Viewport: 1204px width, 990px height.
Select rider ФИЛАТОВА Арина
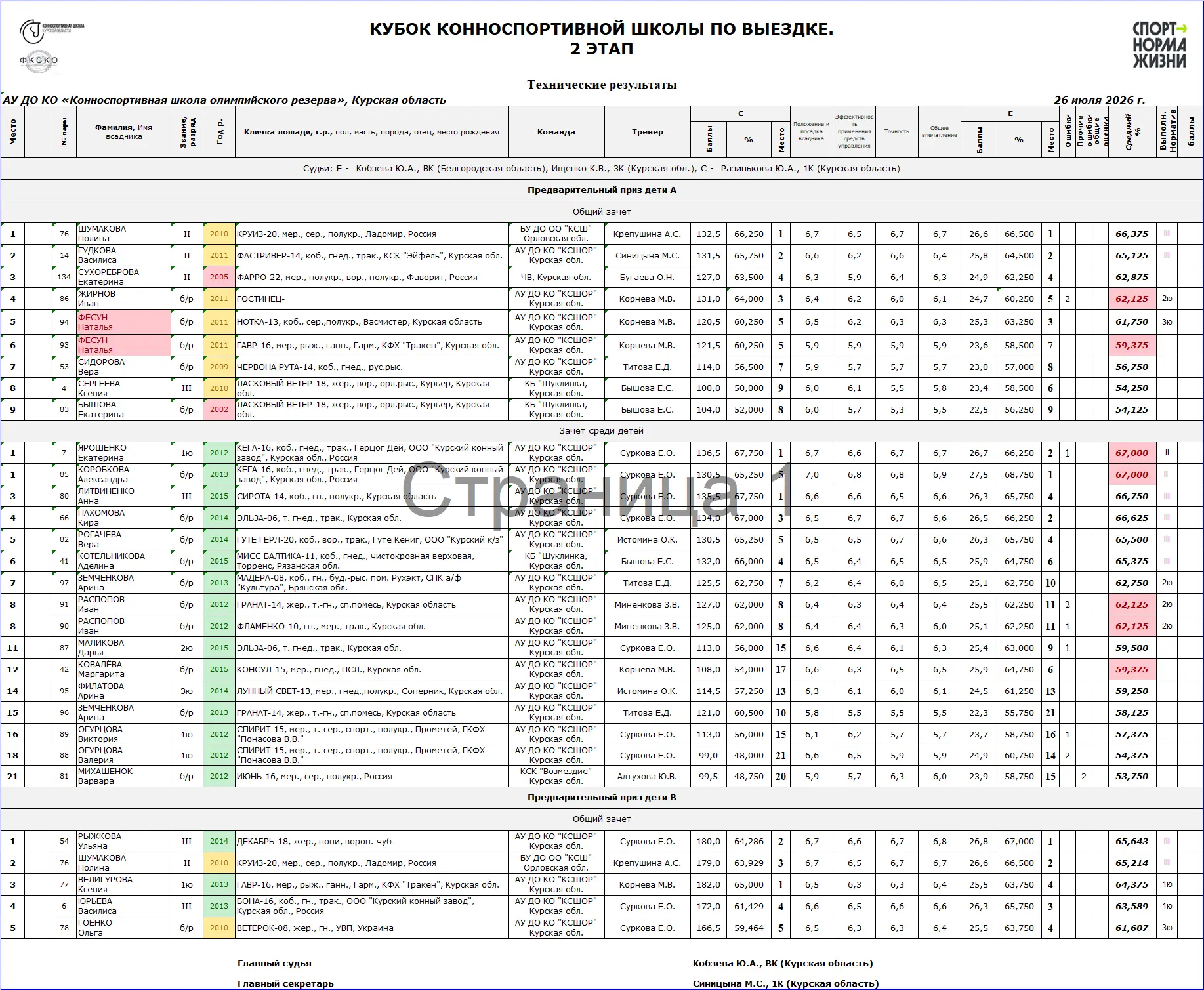click(x=123, y=691)
